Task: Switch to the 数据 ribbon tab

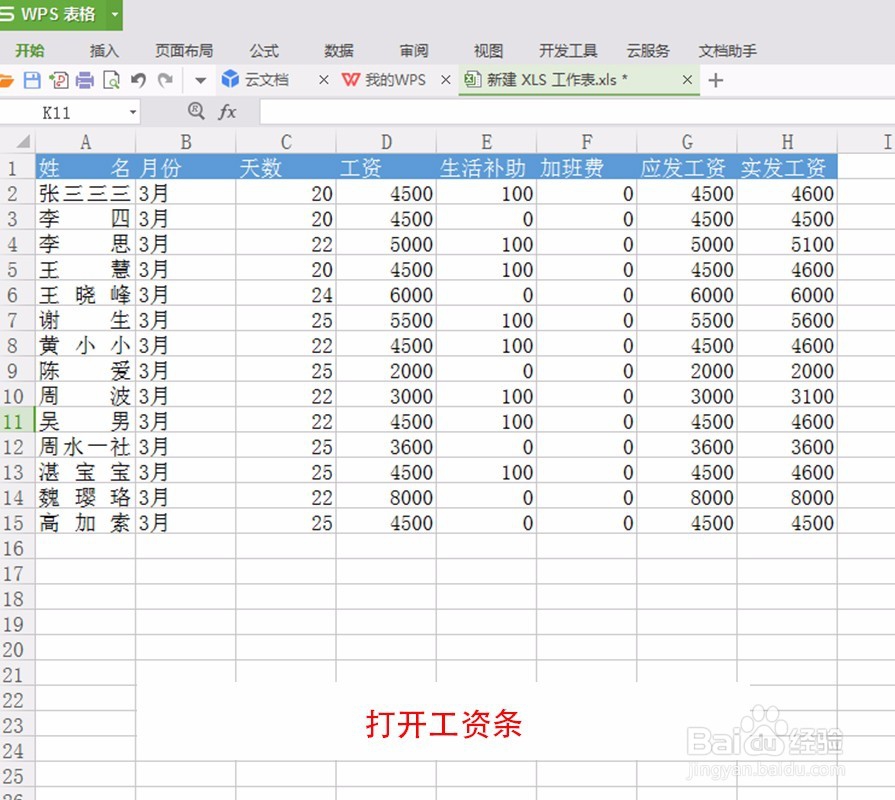Action: click(x=337, y=50)
